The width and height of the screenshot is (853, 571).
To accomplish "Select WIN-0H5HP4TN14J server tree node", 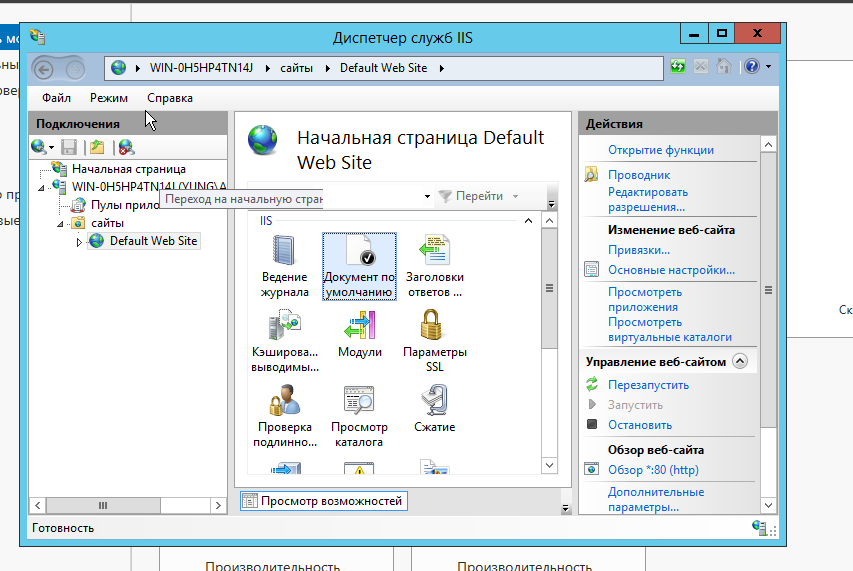I will [x=149, y=187].
